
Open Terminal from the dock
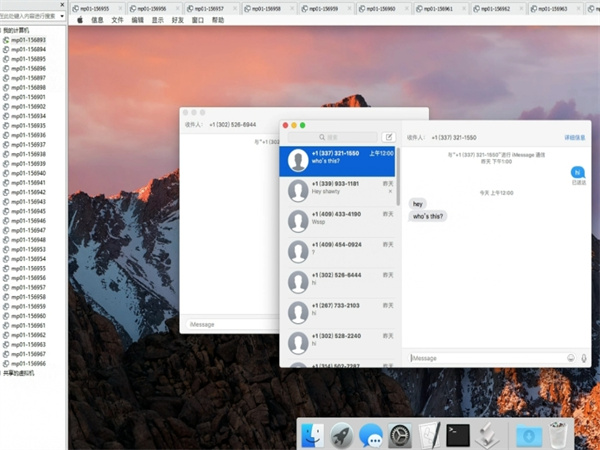(x=458, y=435)
